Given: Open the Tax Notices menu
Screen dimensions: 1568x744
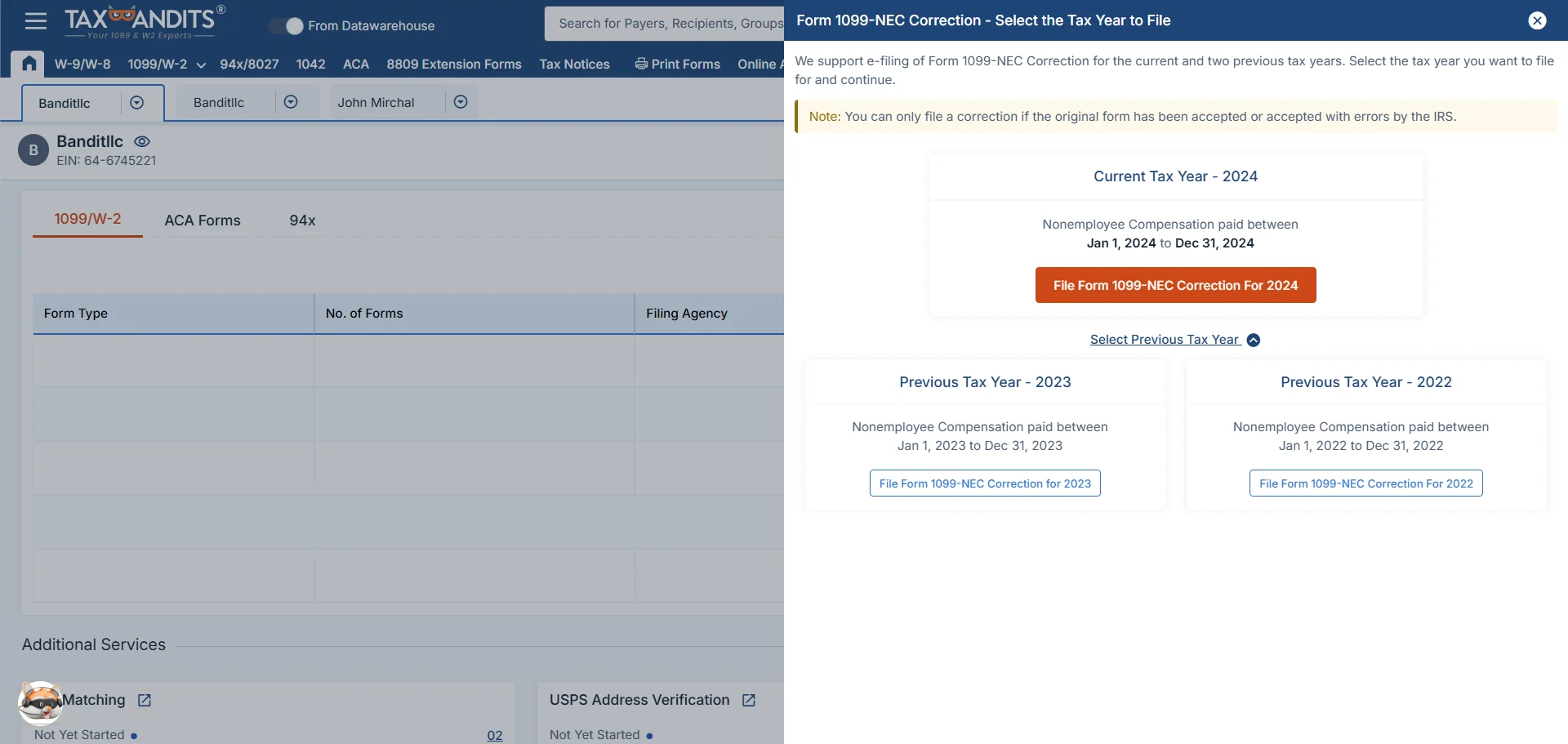Looking at the screenshot, I should [574, 65].
